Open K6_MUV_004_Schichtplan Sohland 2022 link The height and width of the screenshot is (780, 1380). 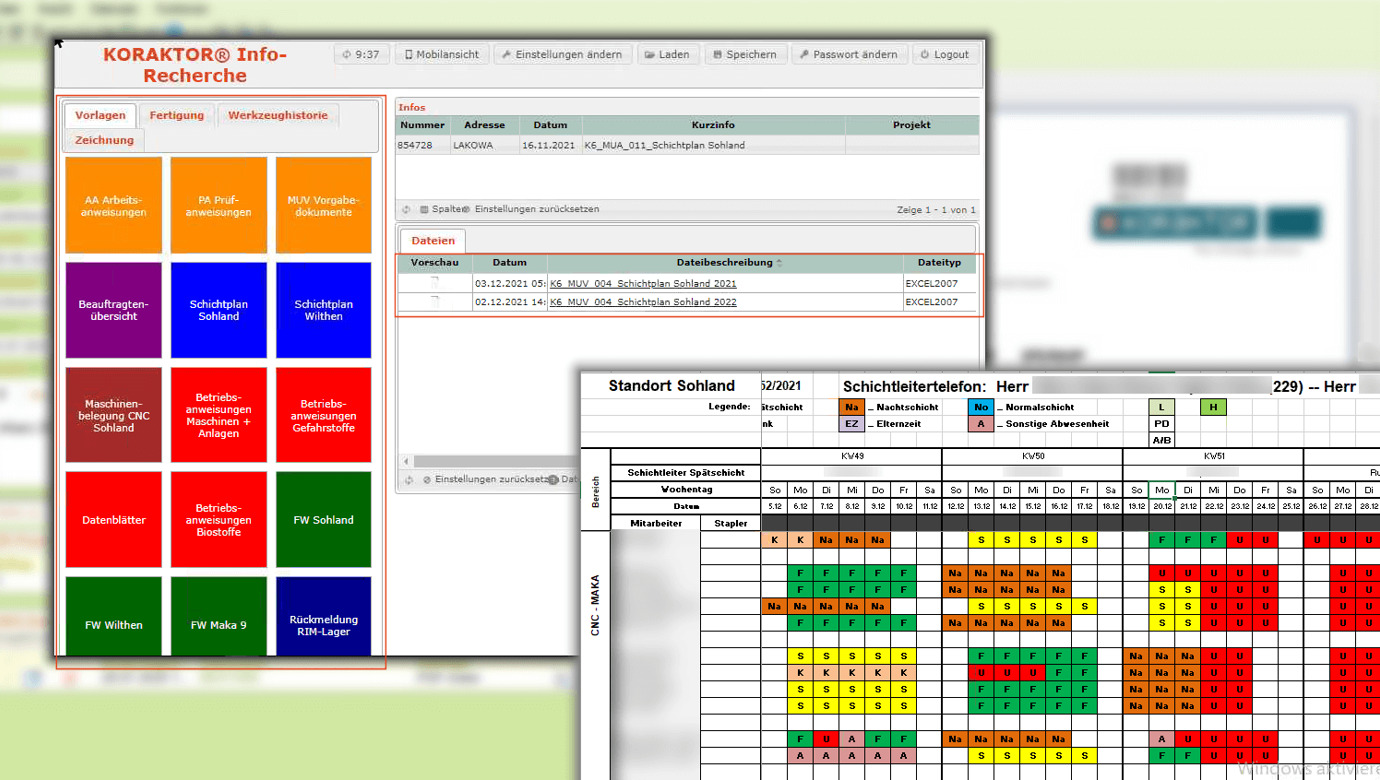coord(643,302)
